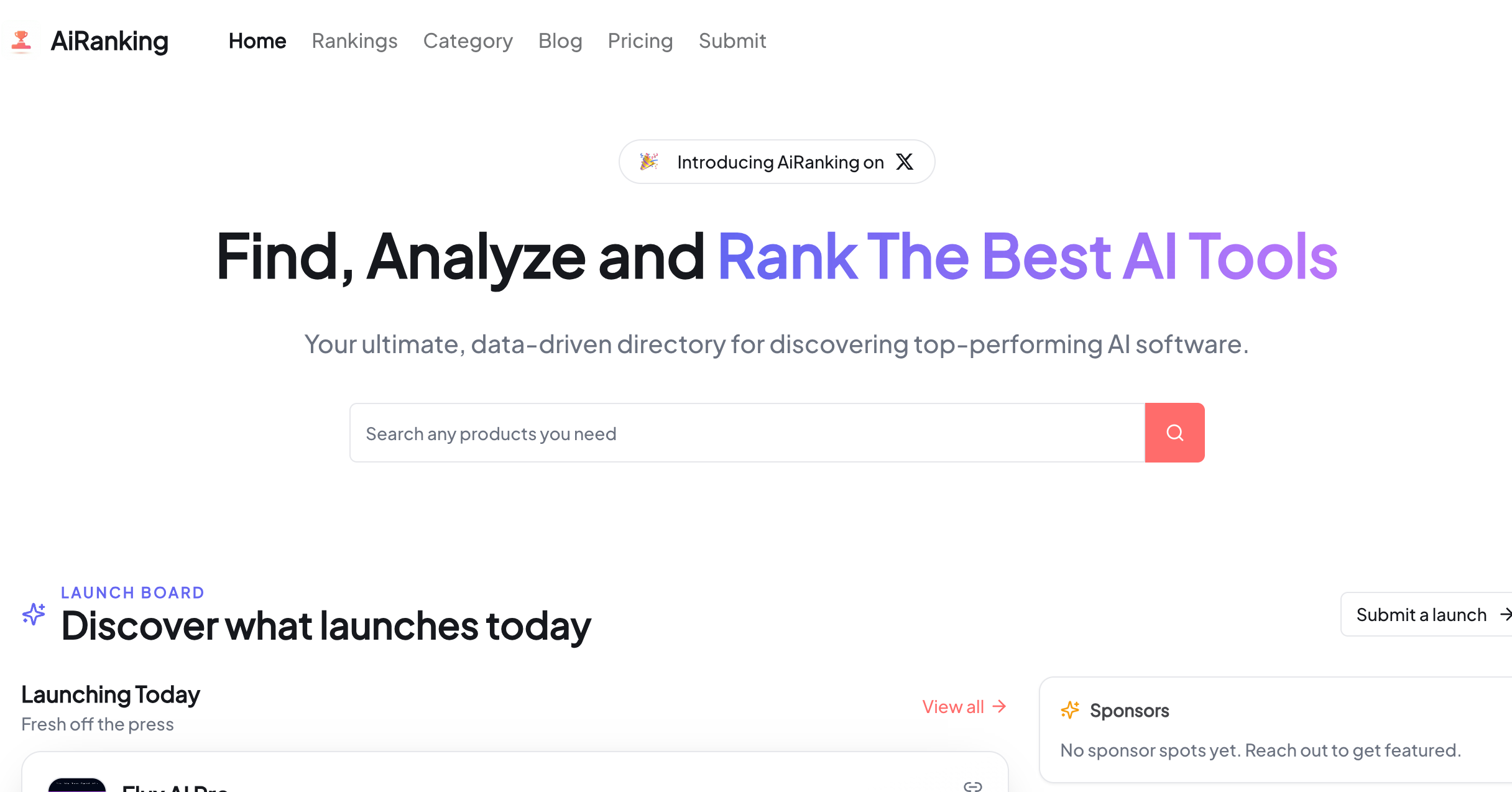Click the chain link icon on the launch card

coord(972,786)
